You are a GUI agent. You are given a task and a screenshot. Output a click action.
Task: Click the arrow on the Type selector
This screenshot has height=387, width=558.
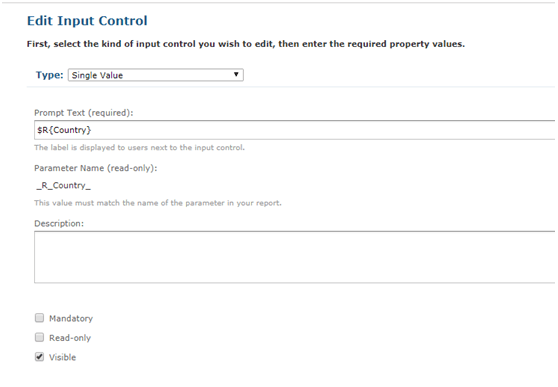click(x=236, y=74)
